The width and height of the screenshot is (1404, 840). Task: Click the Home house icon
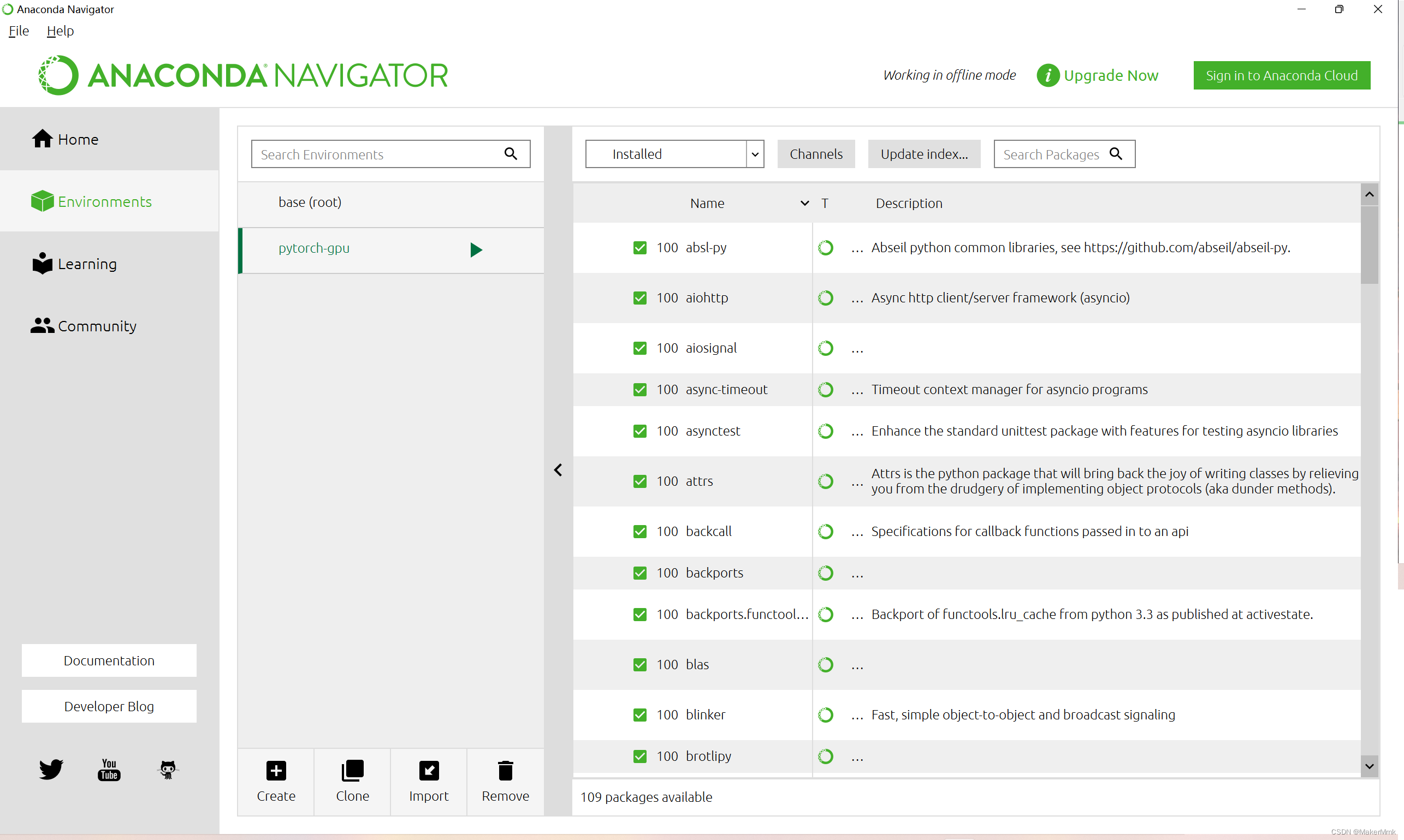coord(42,139)
